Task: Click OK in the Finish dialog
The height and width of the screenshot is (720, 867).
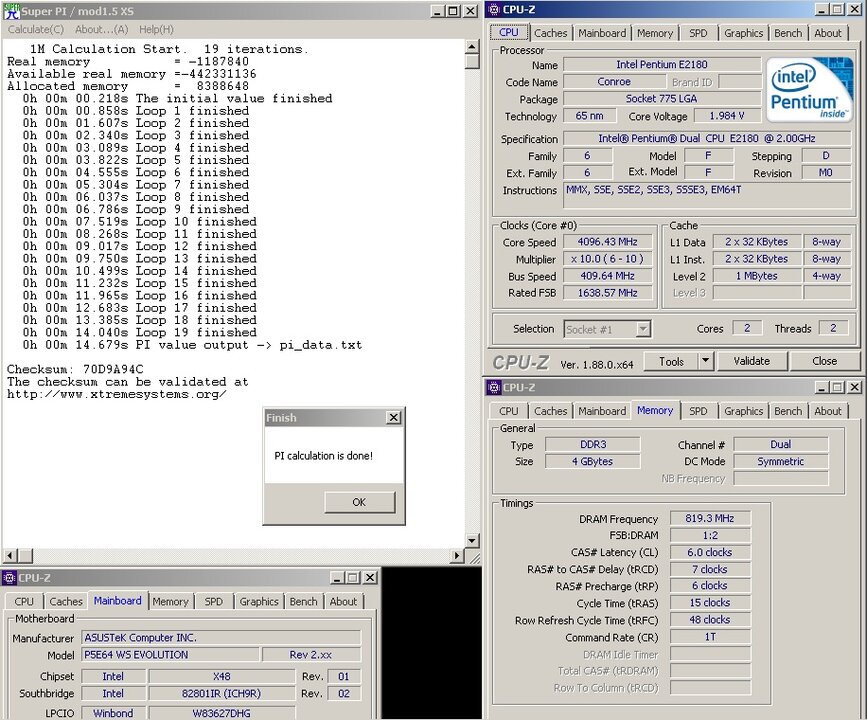Action: 359,502
